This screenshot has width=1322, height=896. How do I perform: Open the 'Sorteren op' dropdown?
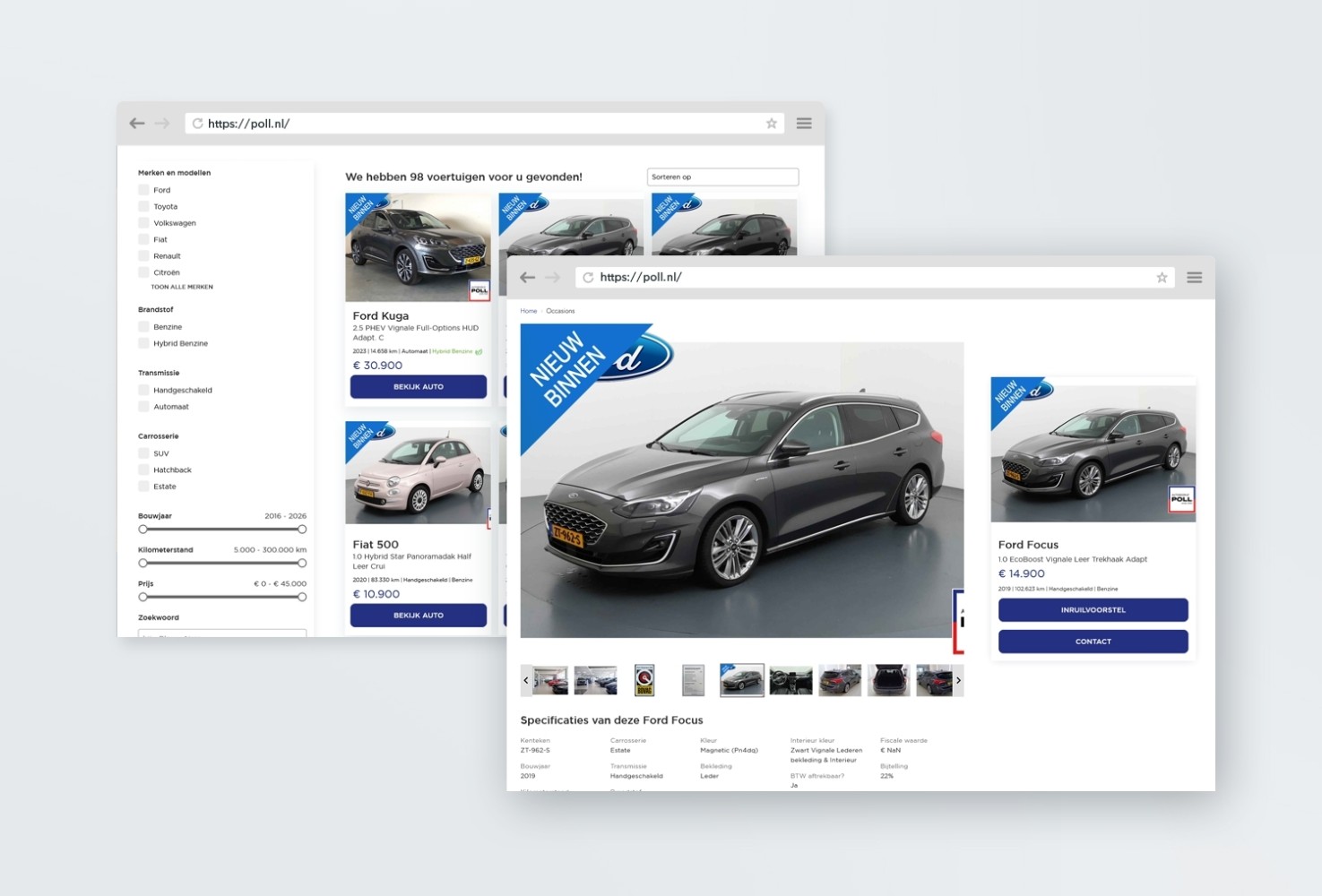(722, 177)
